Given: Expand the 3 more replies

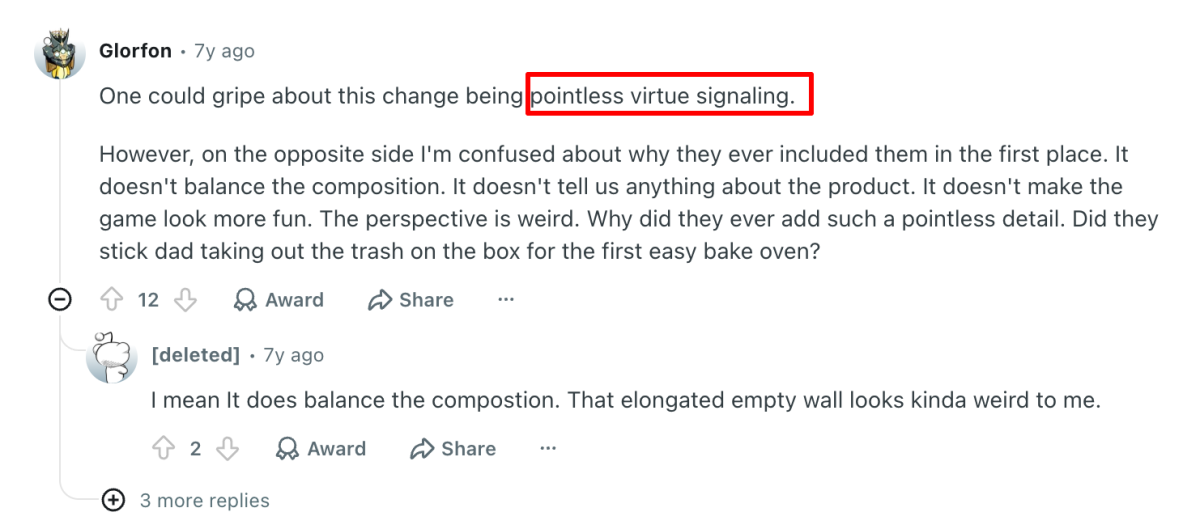Looking at the screenshot, I should tap(113, 500).
